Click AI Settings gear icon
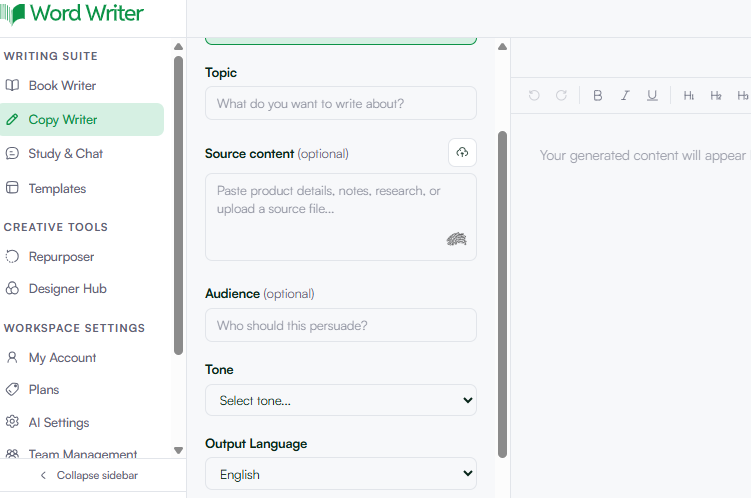 pyautogui.click(x=12, y=422)
